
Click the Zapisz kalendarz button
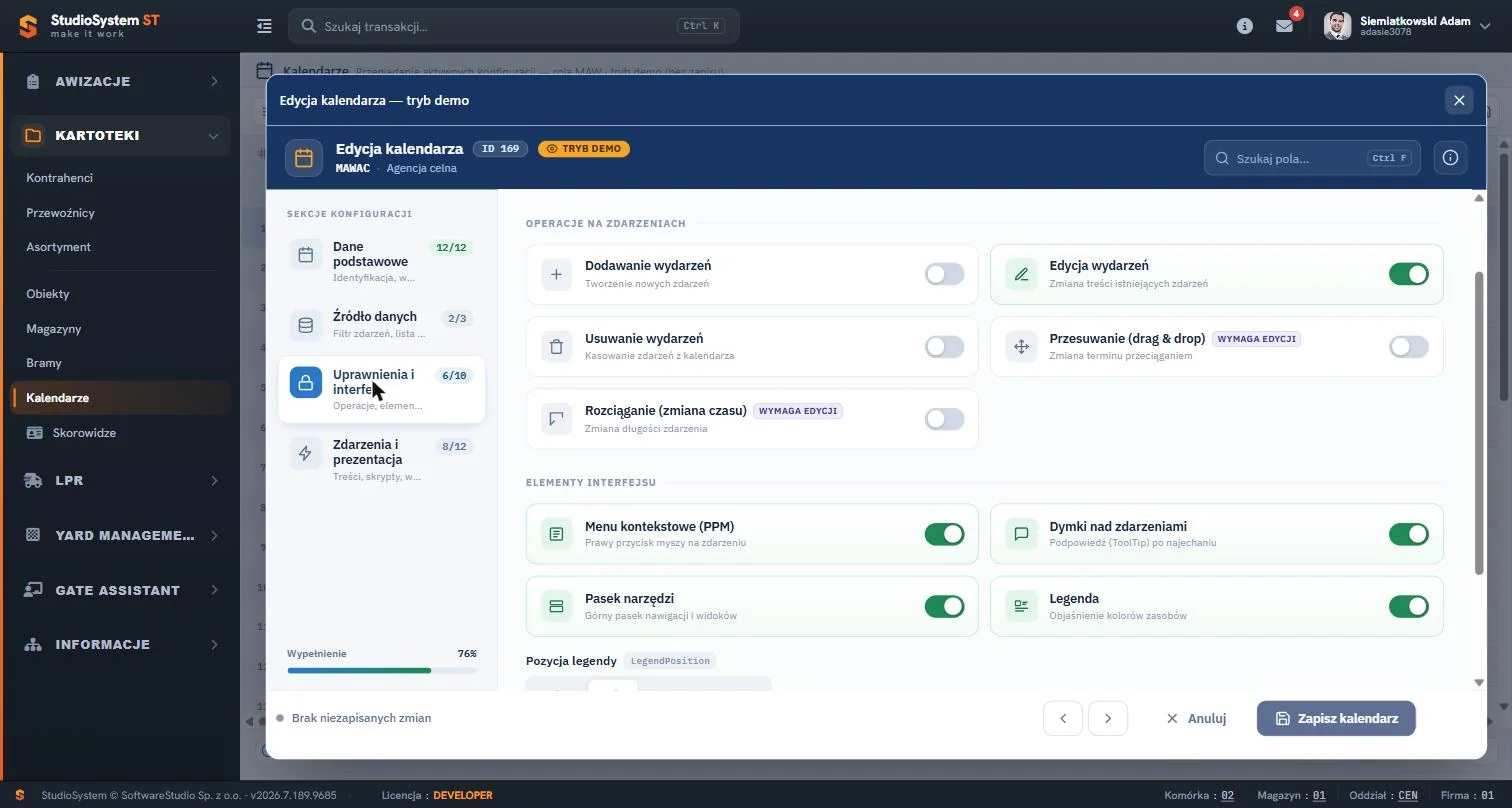tap(1336, 718)
